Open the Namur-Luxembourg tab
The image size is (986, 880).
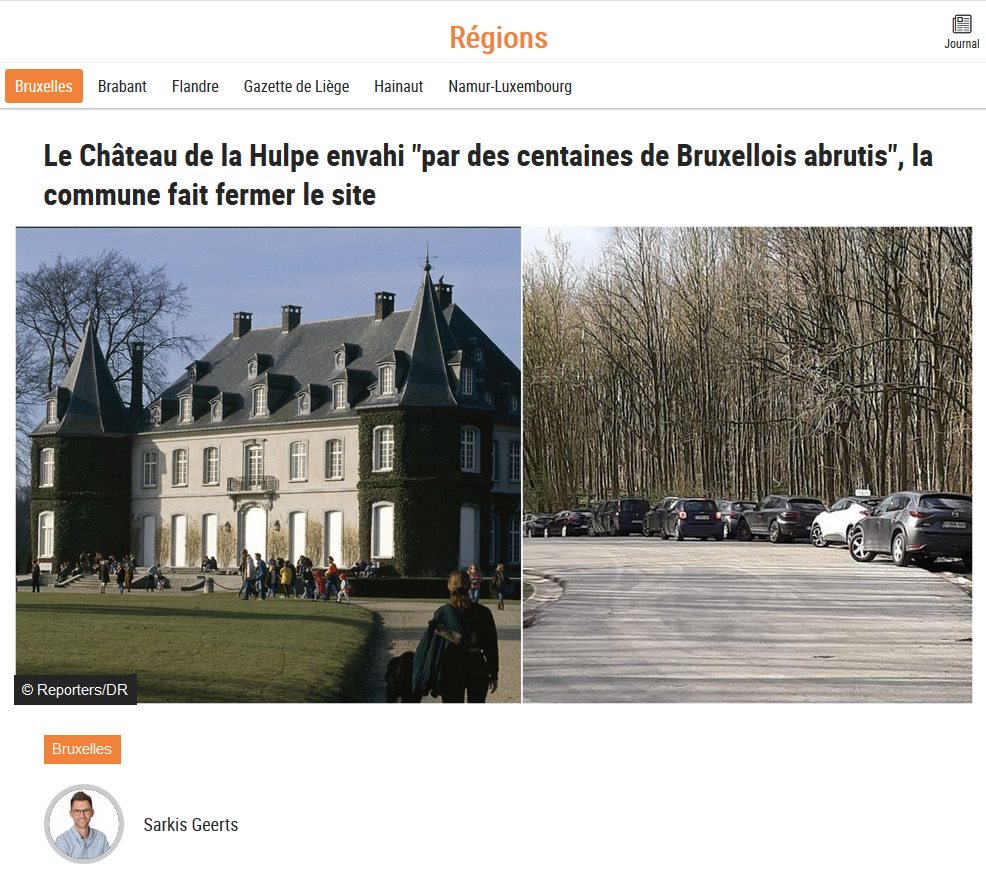point(510,86)
